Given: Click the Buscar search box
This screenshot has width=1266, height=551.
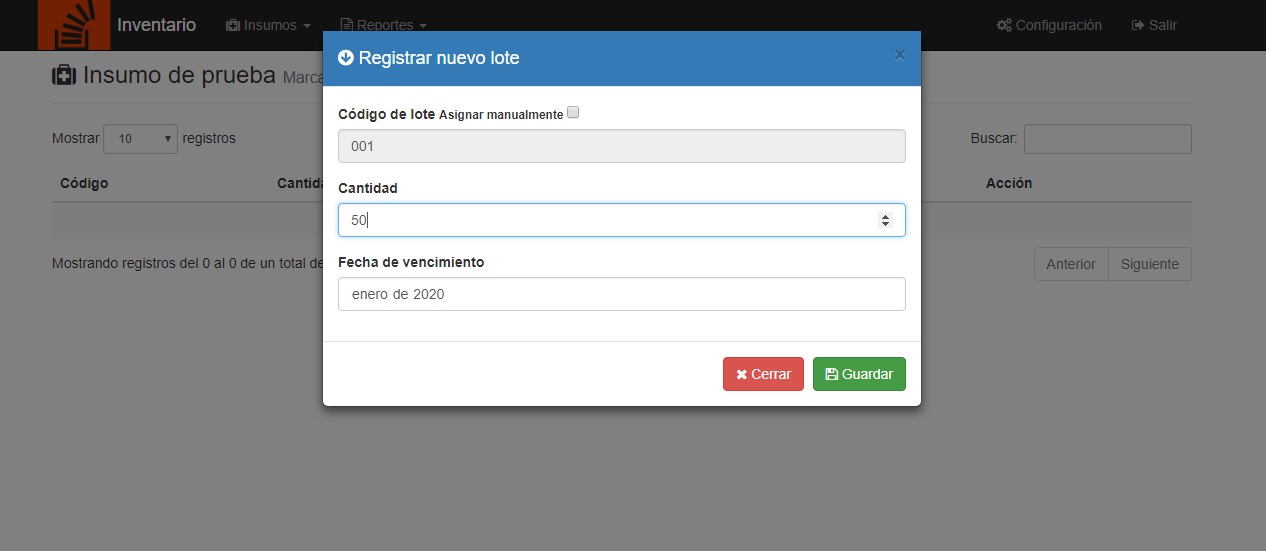Looking at the screenshot, I should pyautogui.click(x=1107, y=139).
